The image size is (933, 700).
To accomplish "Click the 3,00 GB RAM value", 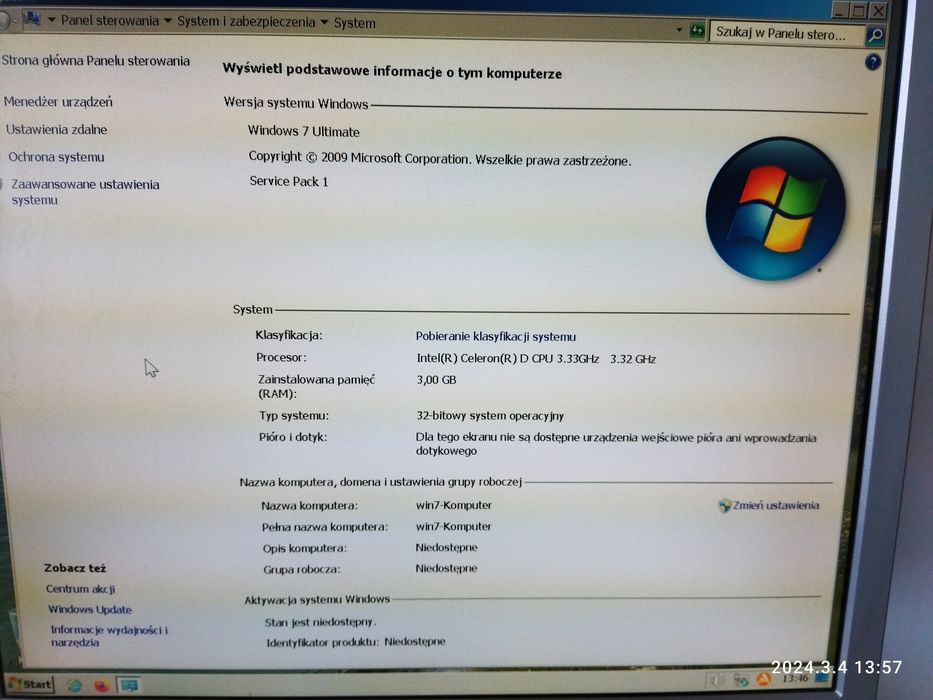I will pos(436,380).
